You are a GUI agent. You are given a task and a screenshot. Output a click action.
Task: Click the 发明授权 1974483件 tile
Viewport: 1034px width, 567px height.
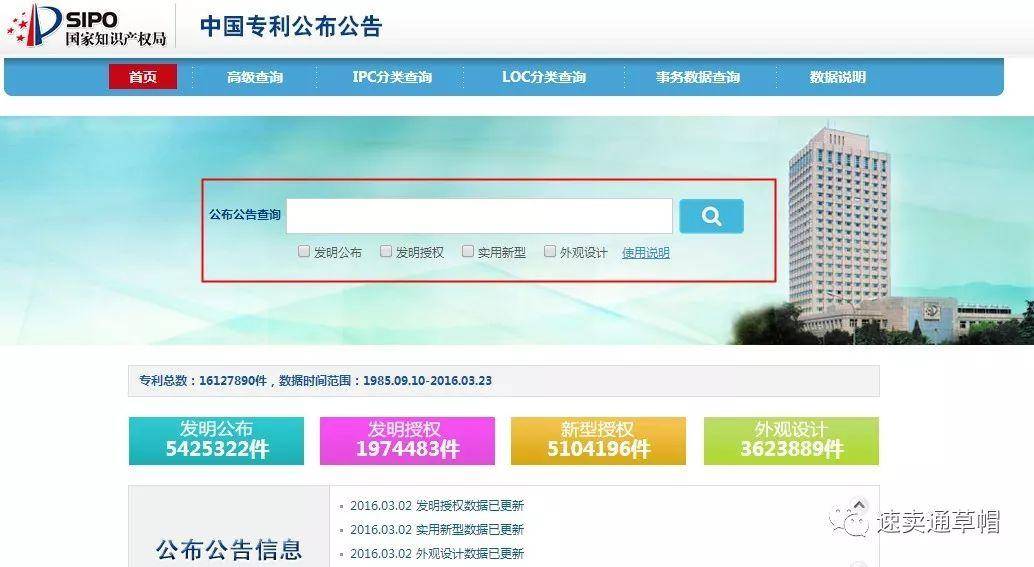(408, 440)
